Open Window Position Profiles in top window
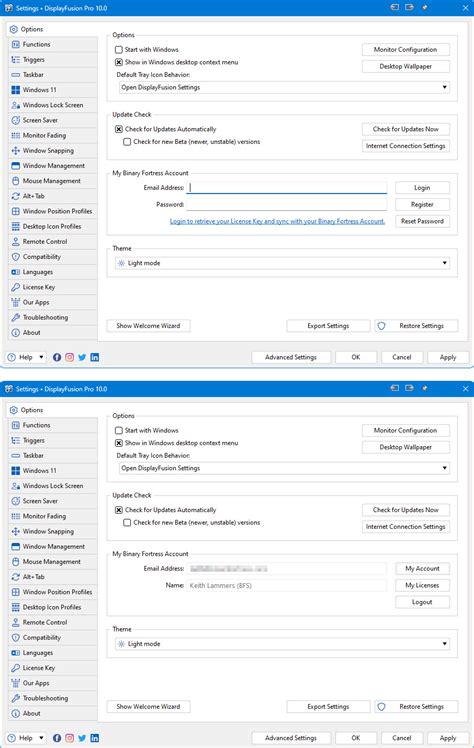The height and width of the screenshot is (748, 474). [x=52, y=211]
